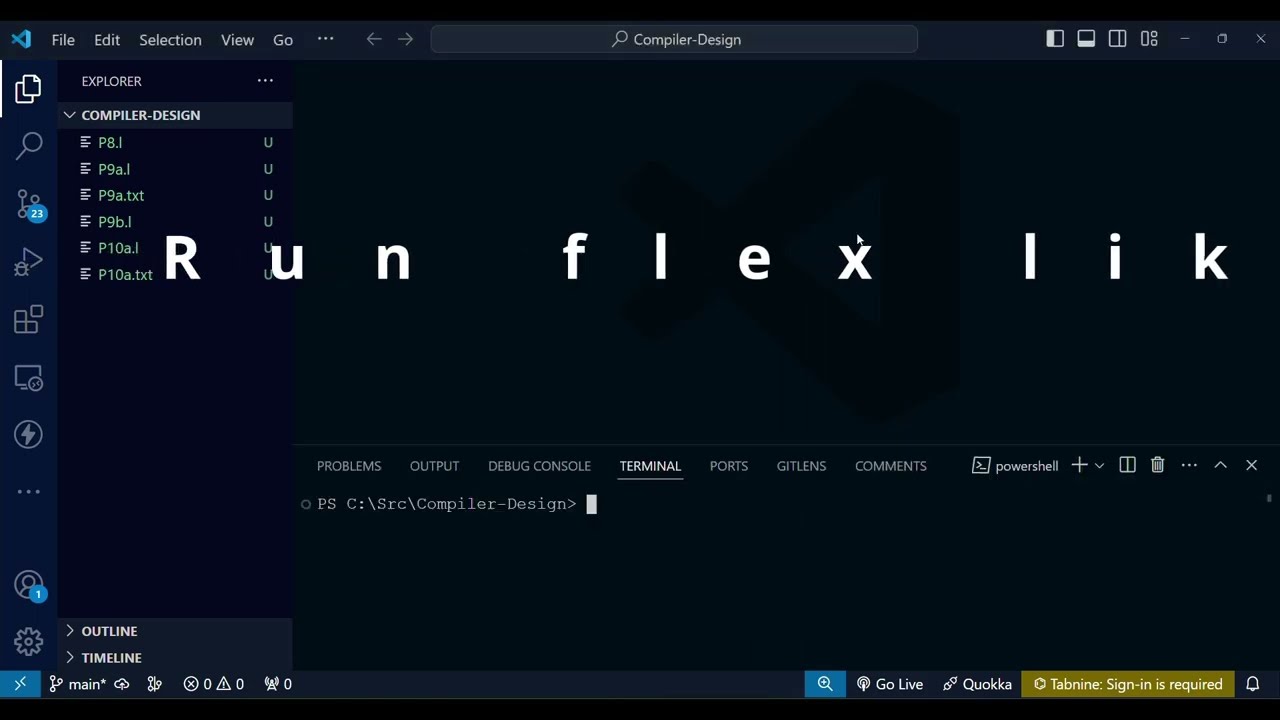
Task: Close the terminal panel
Action: [x=1251, y=465]
